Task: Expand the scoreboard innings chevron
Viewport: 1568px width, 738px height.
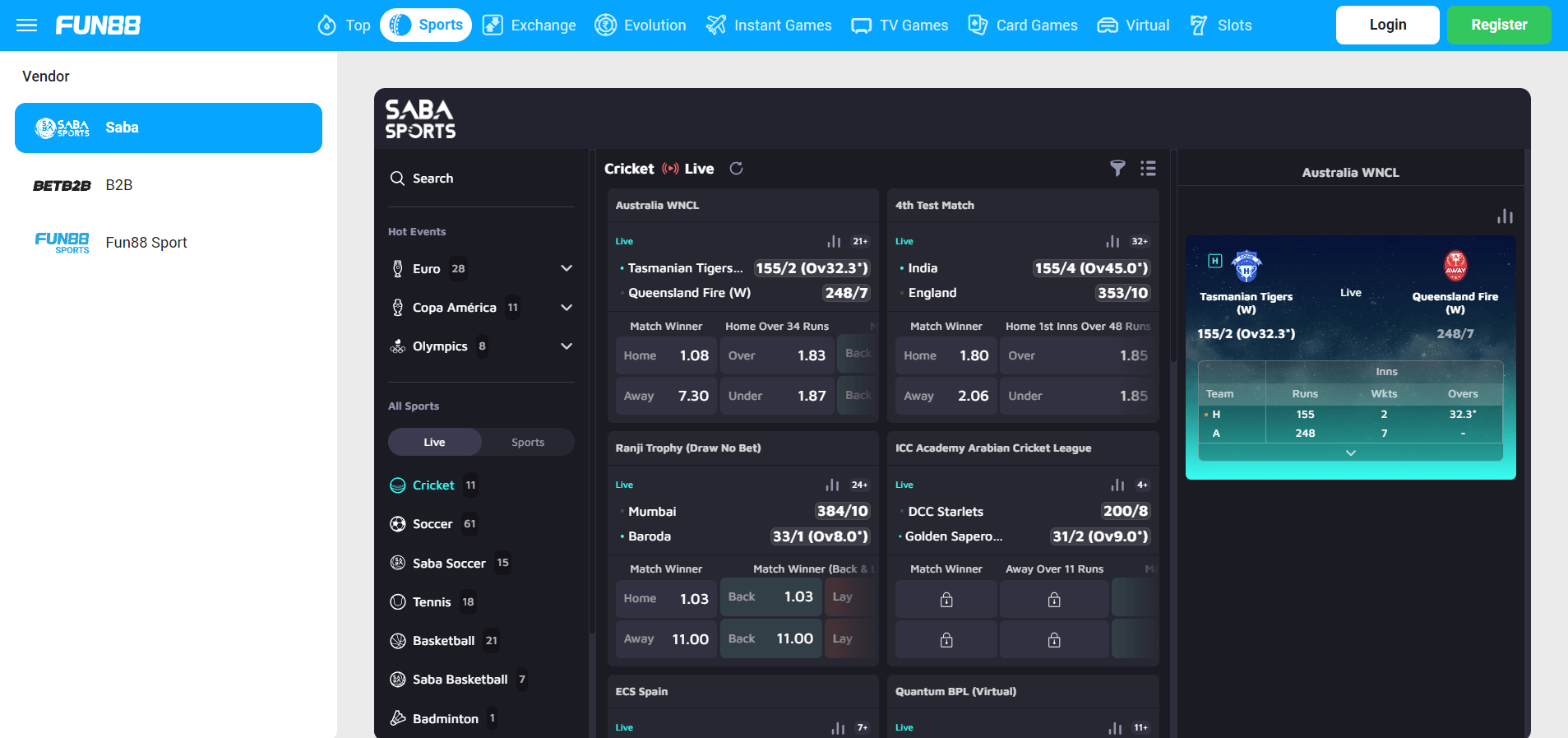Action: tap(1350, 453)
